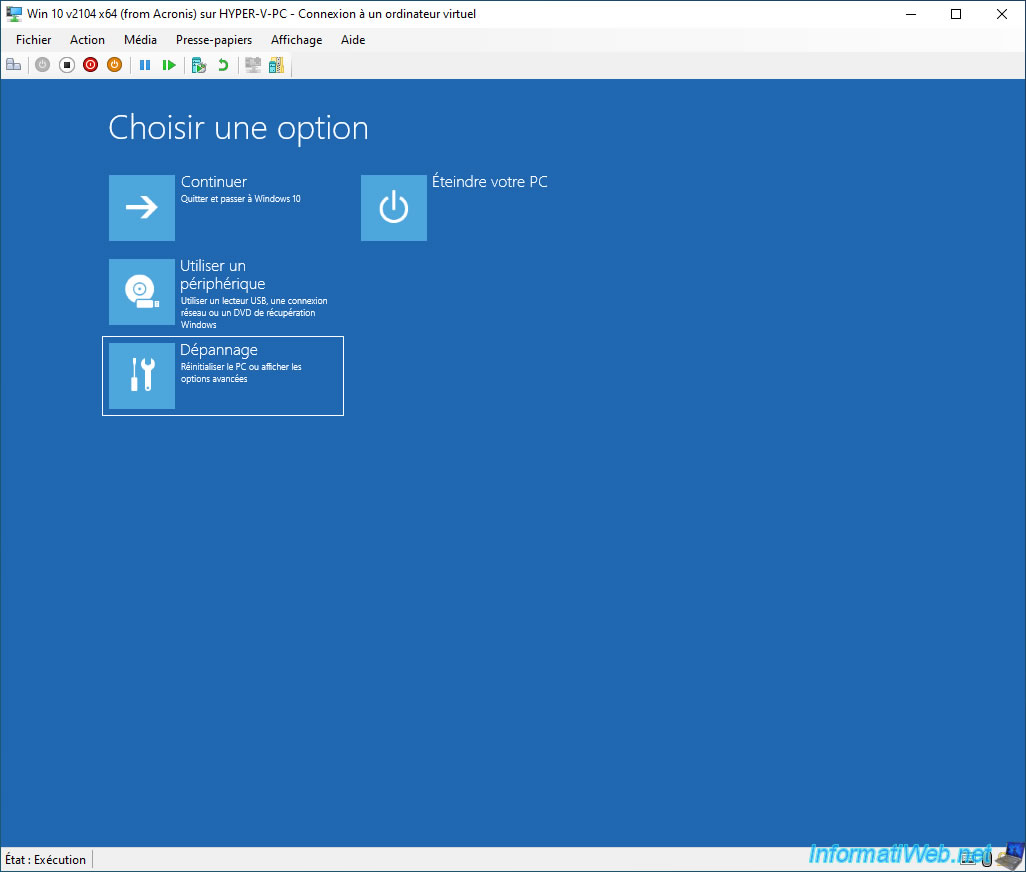Click the laptop with lock status icon
Image resolution: width=1026 pixels, height=872 pixels.
coord(1011,856)
